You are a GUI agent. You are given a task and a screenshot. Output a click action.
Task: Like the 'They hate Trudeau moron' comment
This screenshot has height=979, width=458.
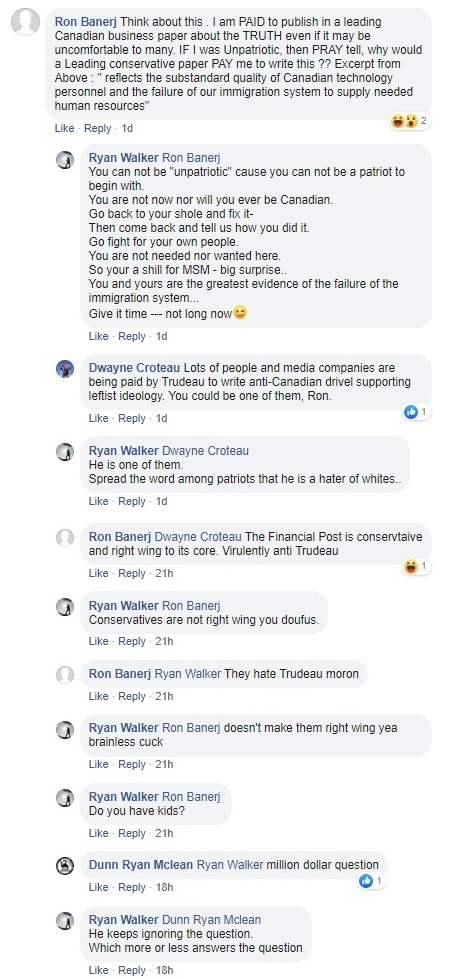[x=99, y=696]
